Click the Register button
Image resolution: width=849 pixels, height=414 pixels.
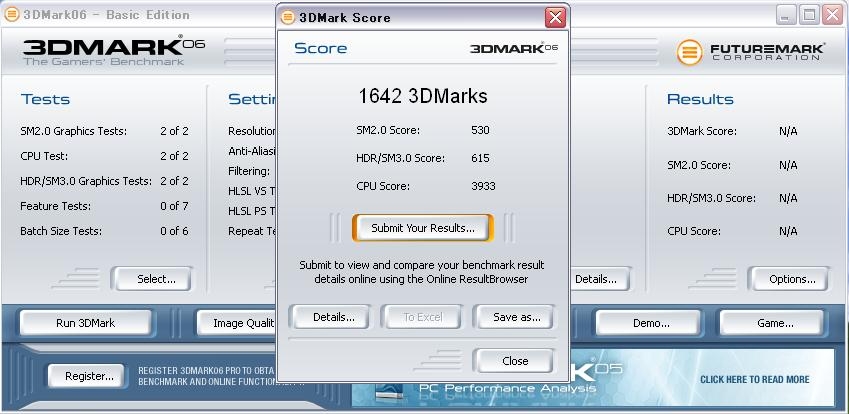pyautogui.click(x=86, y=376)
